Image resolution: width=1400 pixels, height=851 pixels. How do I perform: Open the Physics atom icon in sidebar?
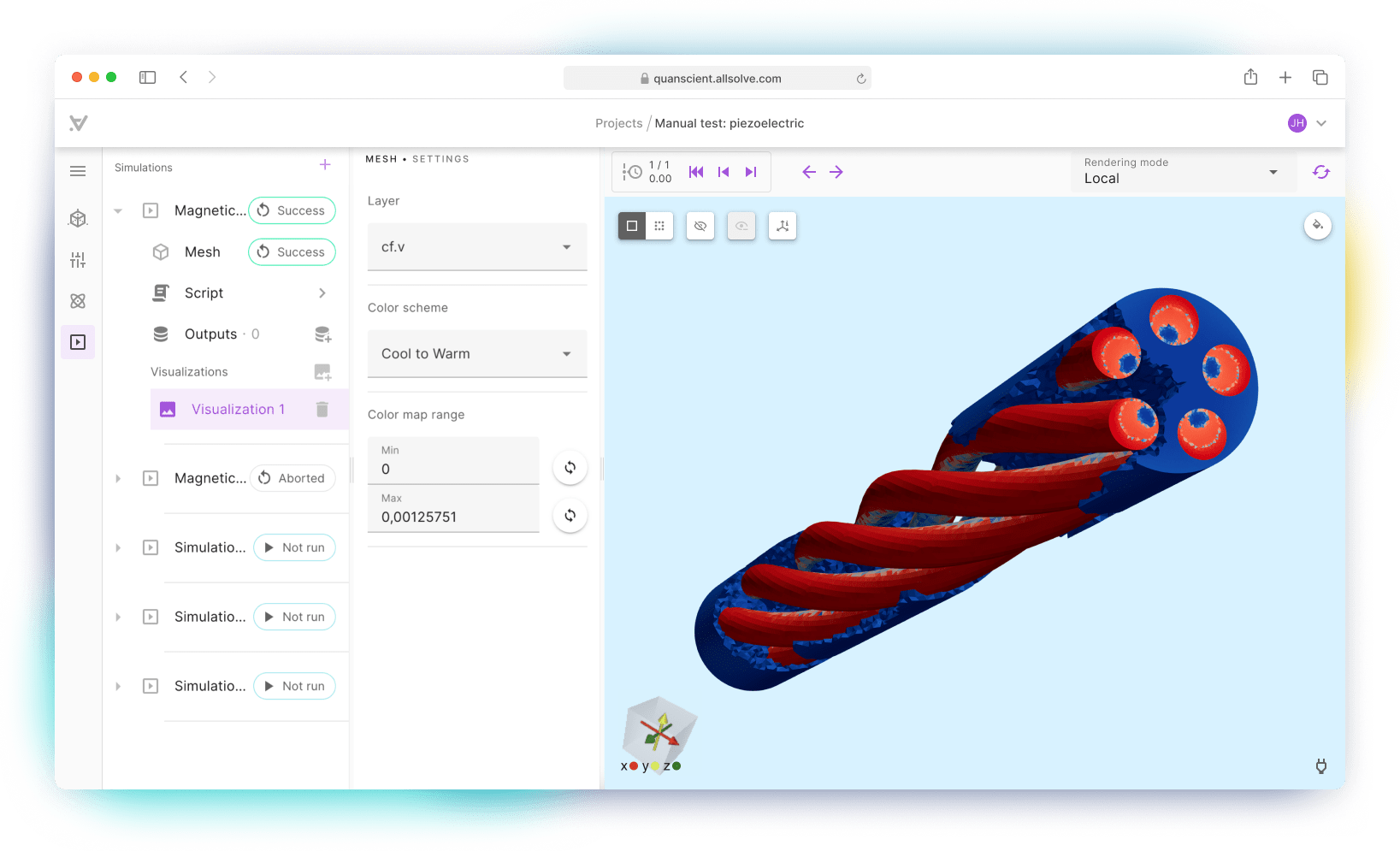click(78, 301)
